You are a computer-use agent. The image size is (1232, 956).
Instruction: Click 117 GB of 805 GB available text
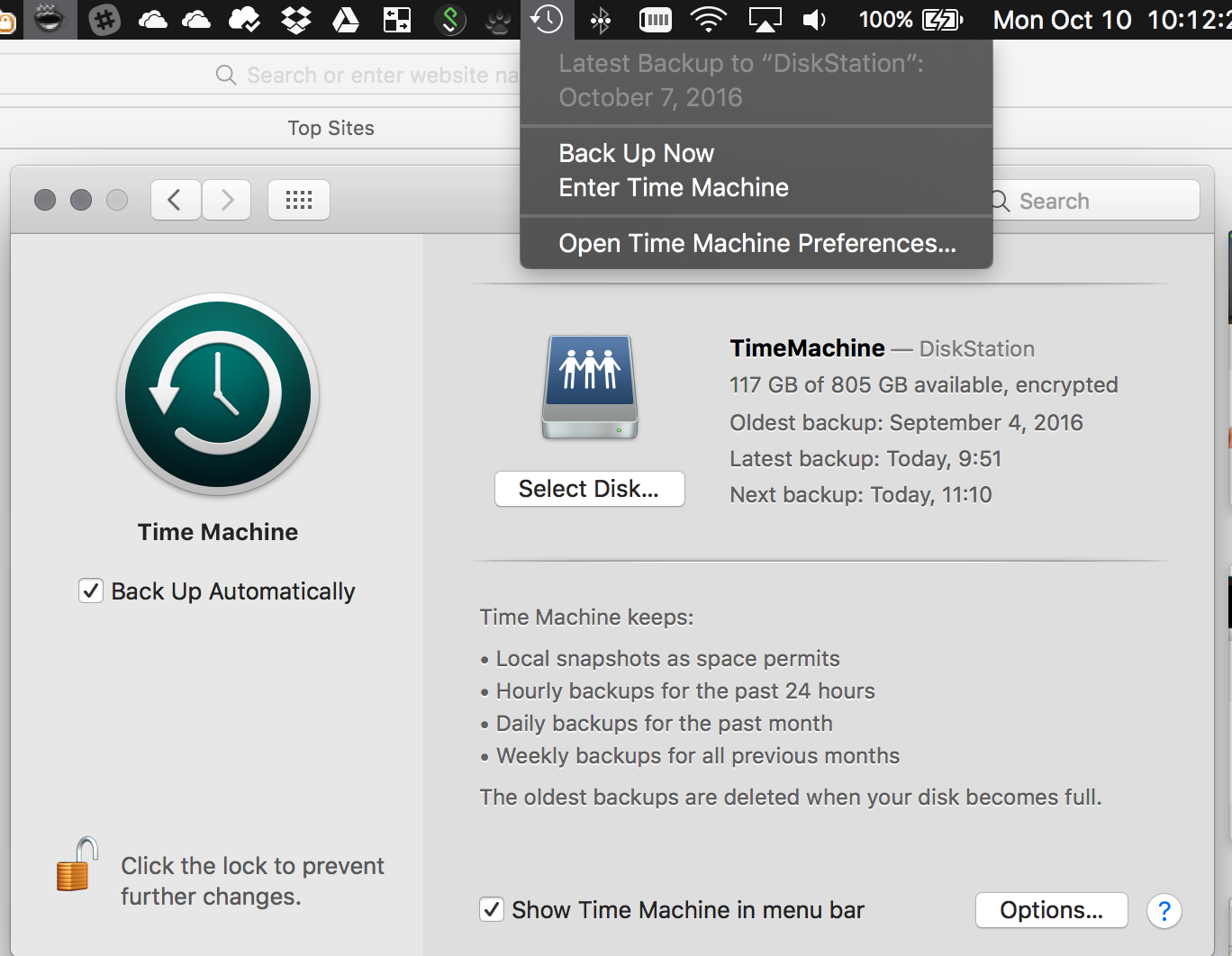click(923, 385)
